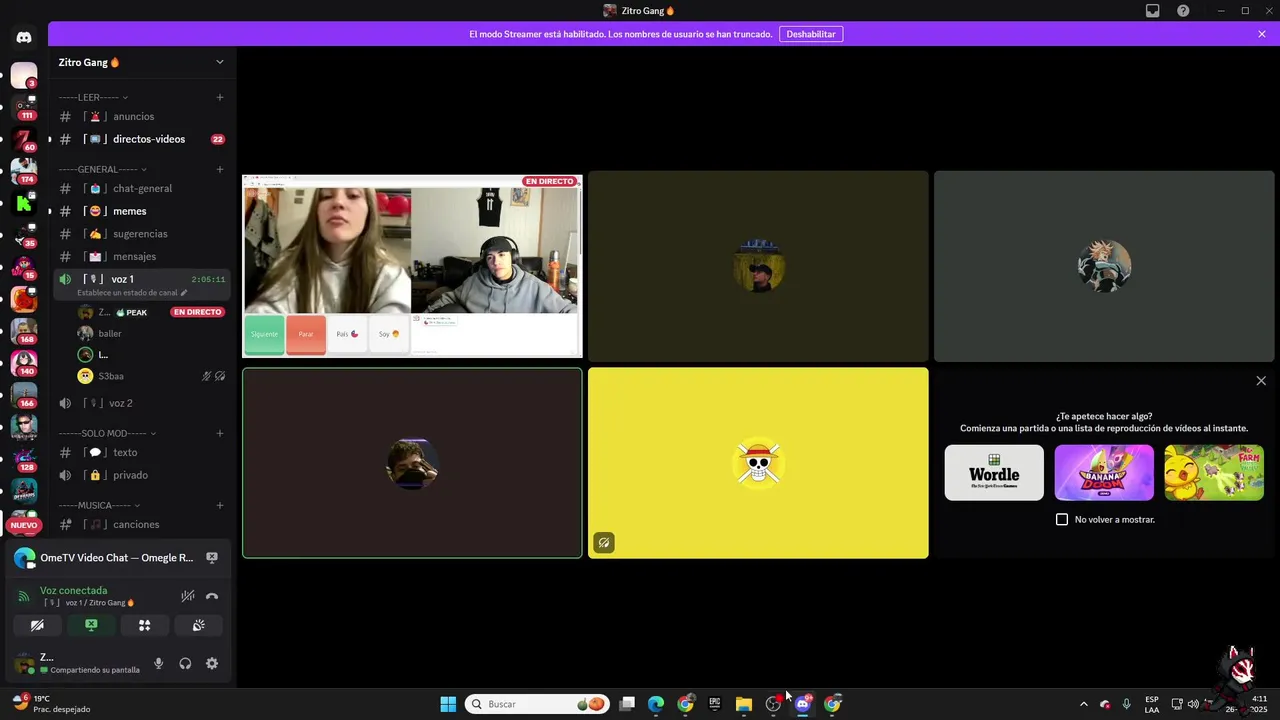Open the memes channel
This screenshot has width=1280, height=720.
click(x=142, y=211)
